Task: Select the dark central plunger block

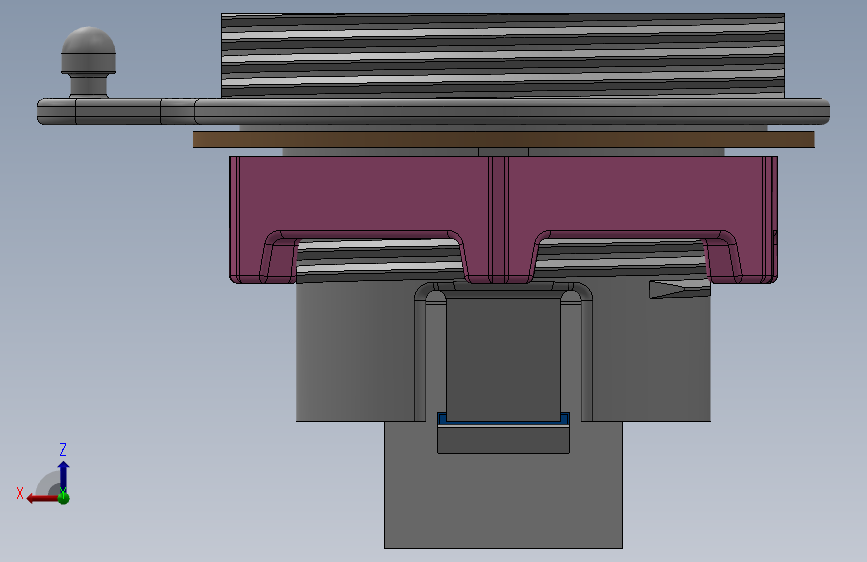Action: coord(503,360)
